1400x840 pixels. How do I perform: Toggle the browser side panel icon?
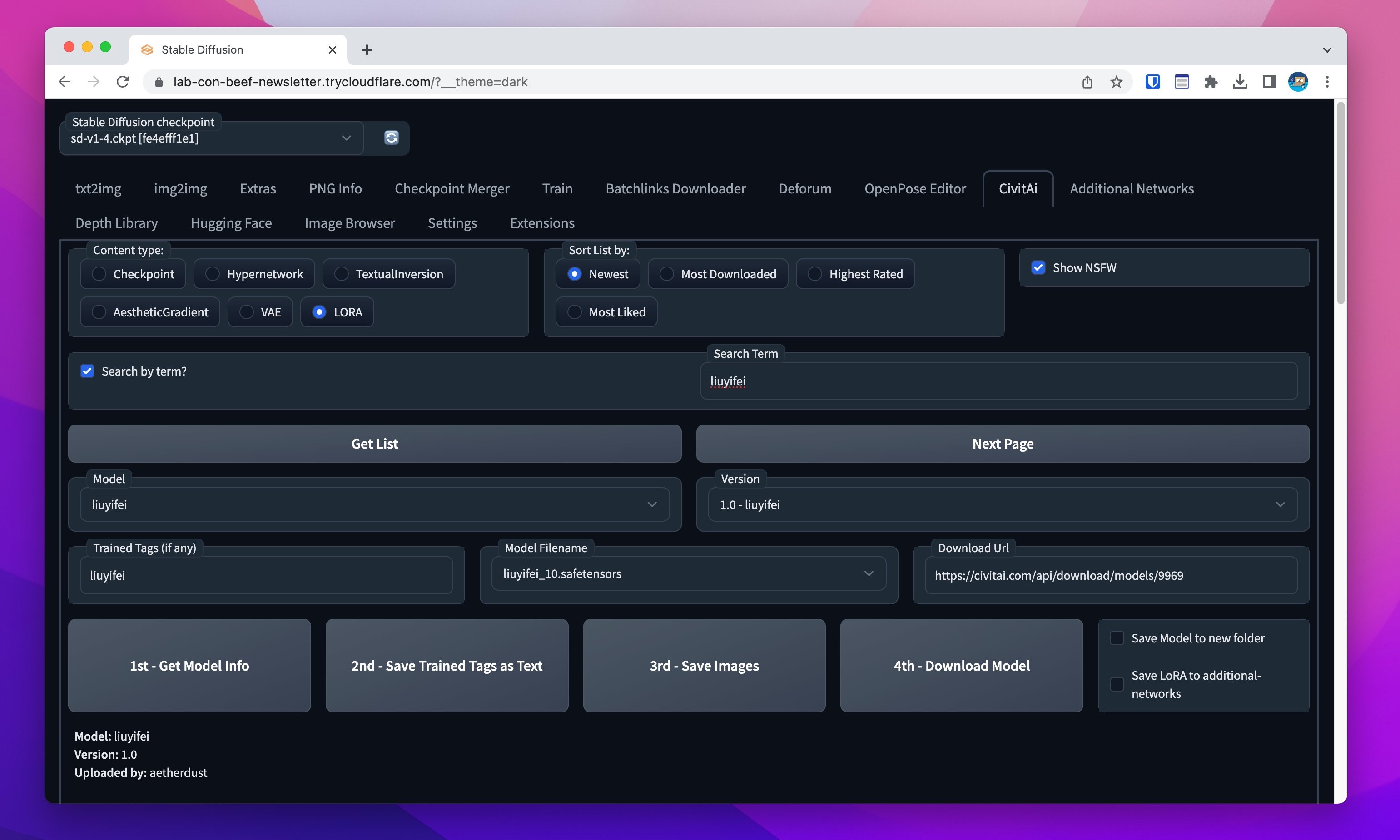coord(1269,82)
